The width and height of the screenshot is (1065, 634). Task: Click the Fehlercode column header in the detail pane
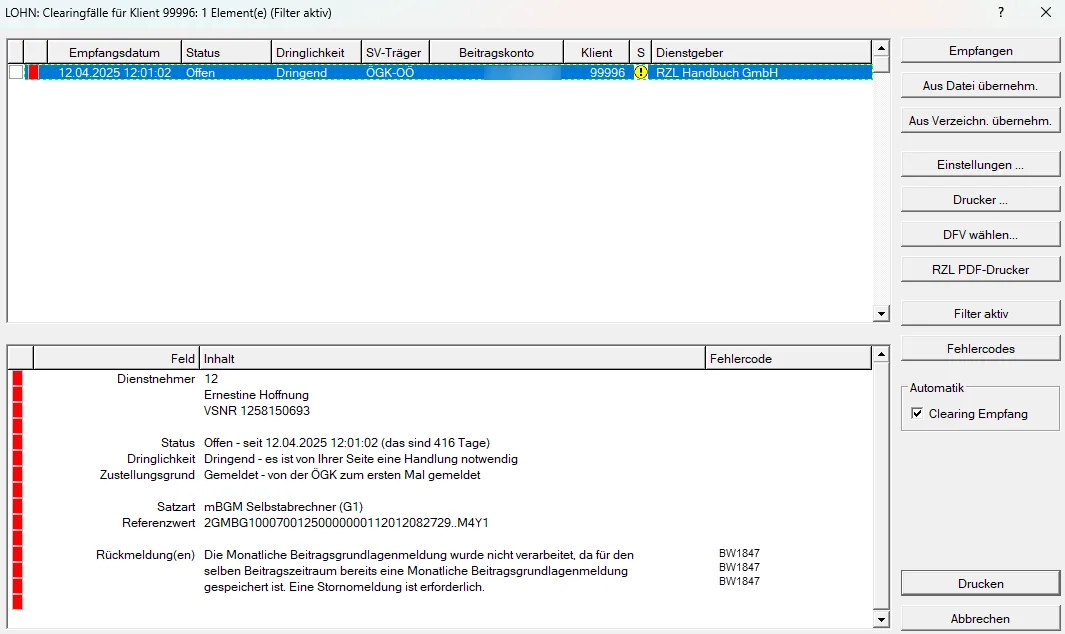point(788,358)
